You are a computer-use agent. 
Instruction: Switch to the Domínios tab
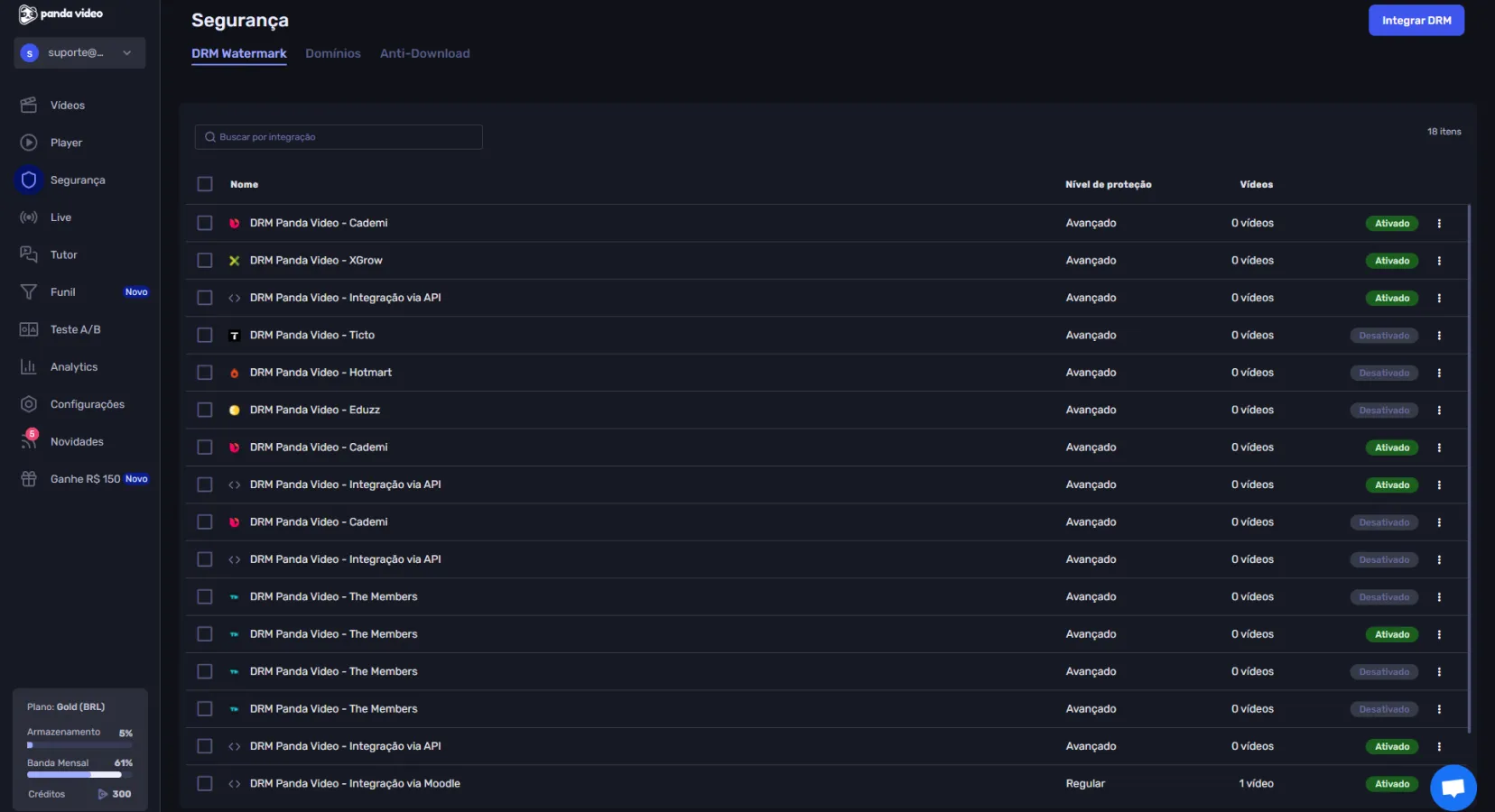point(333,54)
